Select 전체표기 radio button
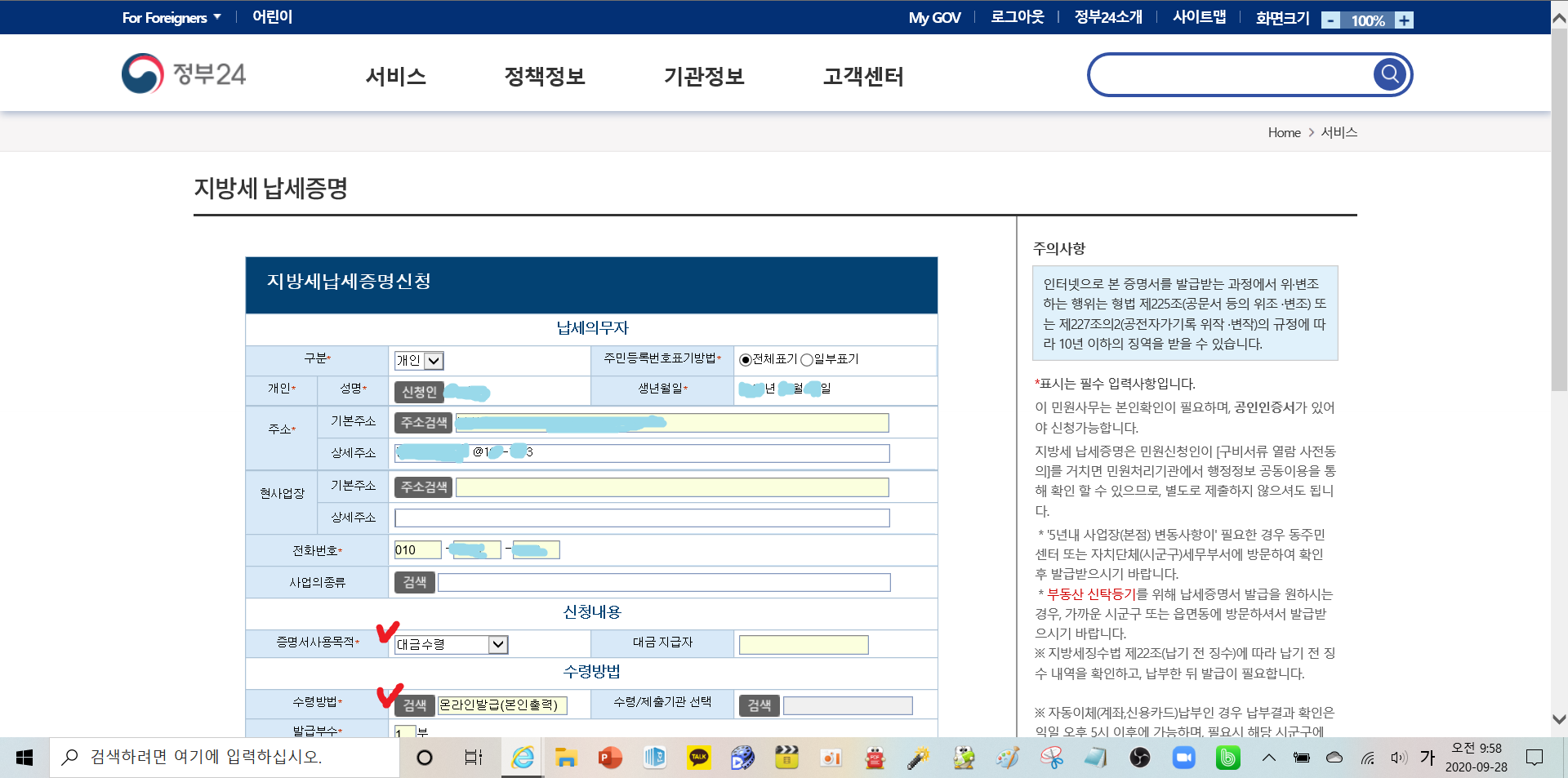Screen dimensions: 1568x778 coord(745,360)
